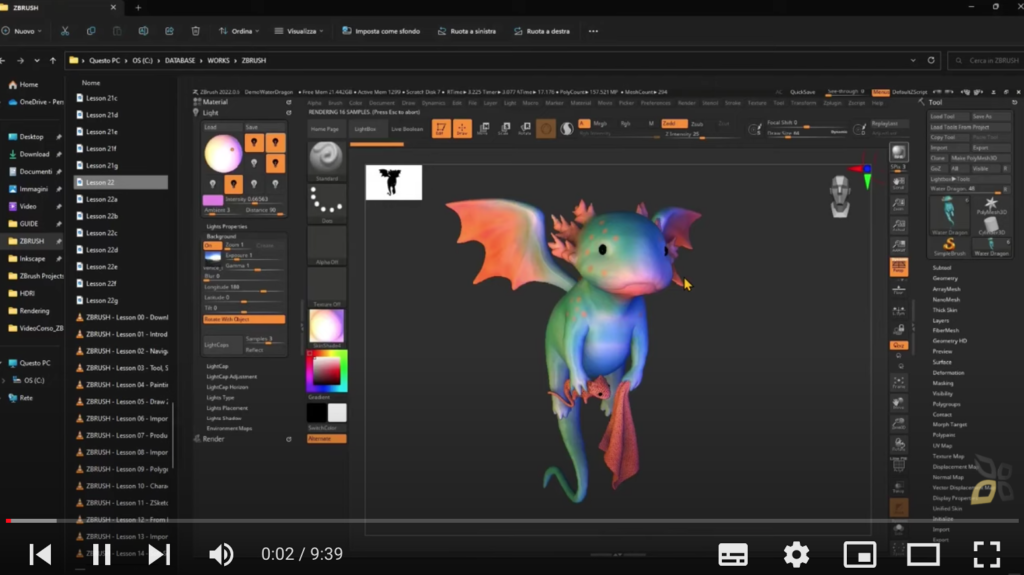Open the Nuovo dropdown in Explorer
The image size is (1024, 575).
[22, 31]
